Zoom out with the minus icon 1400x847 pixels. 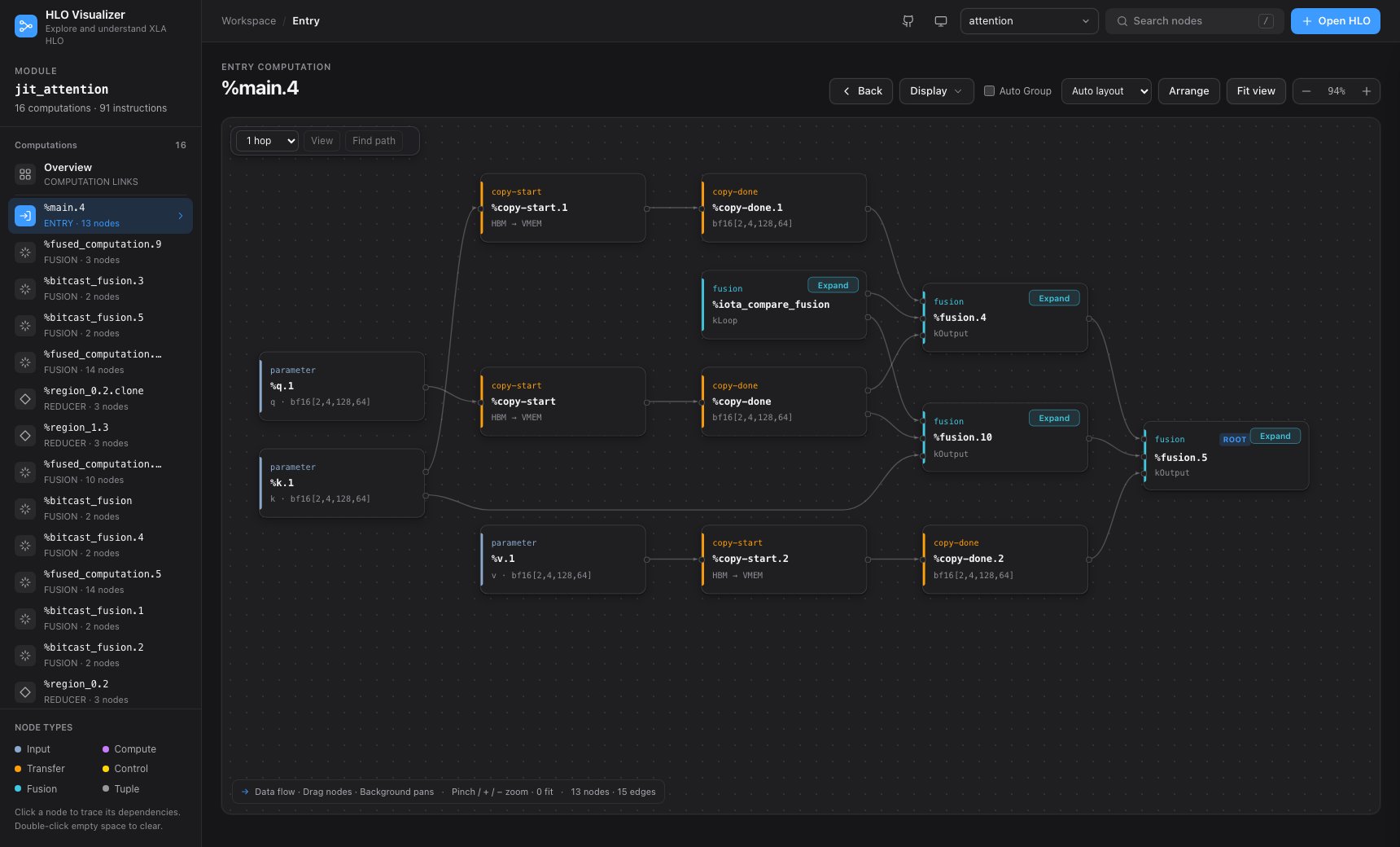tap(1306, 91)
